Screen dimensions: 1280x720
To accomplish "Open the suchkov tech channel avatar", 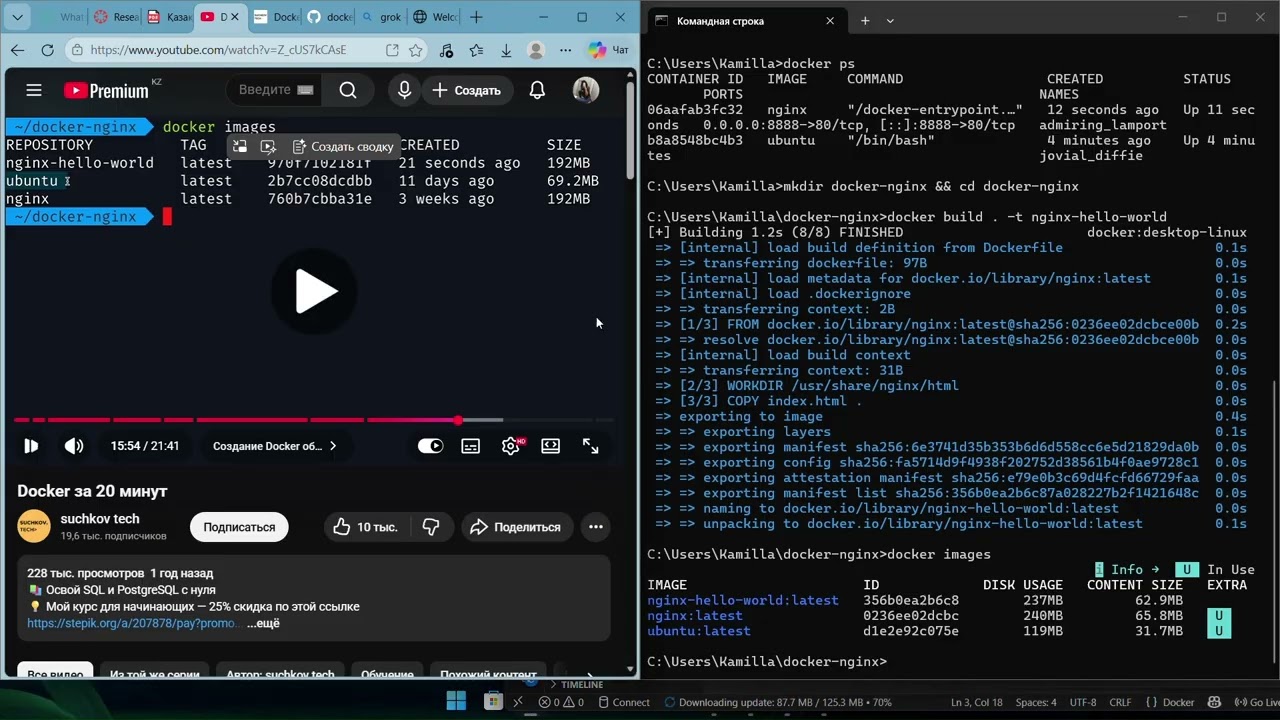I will 34,526.
